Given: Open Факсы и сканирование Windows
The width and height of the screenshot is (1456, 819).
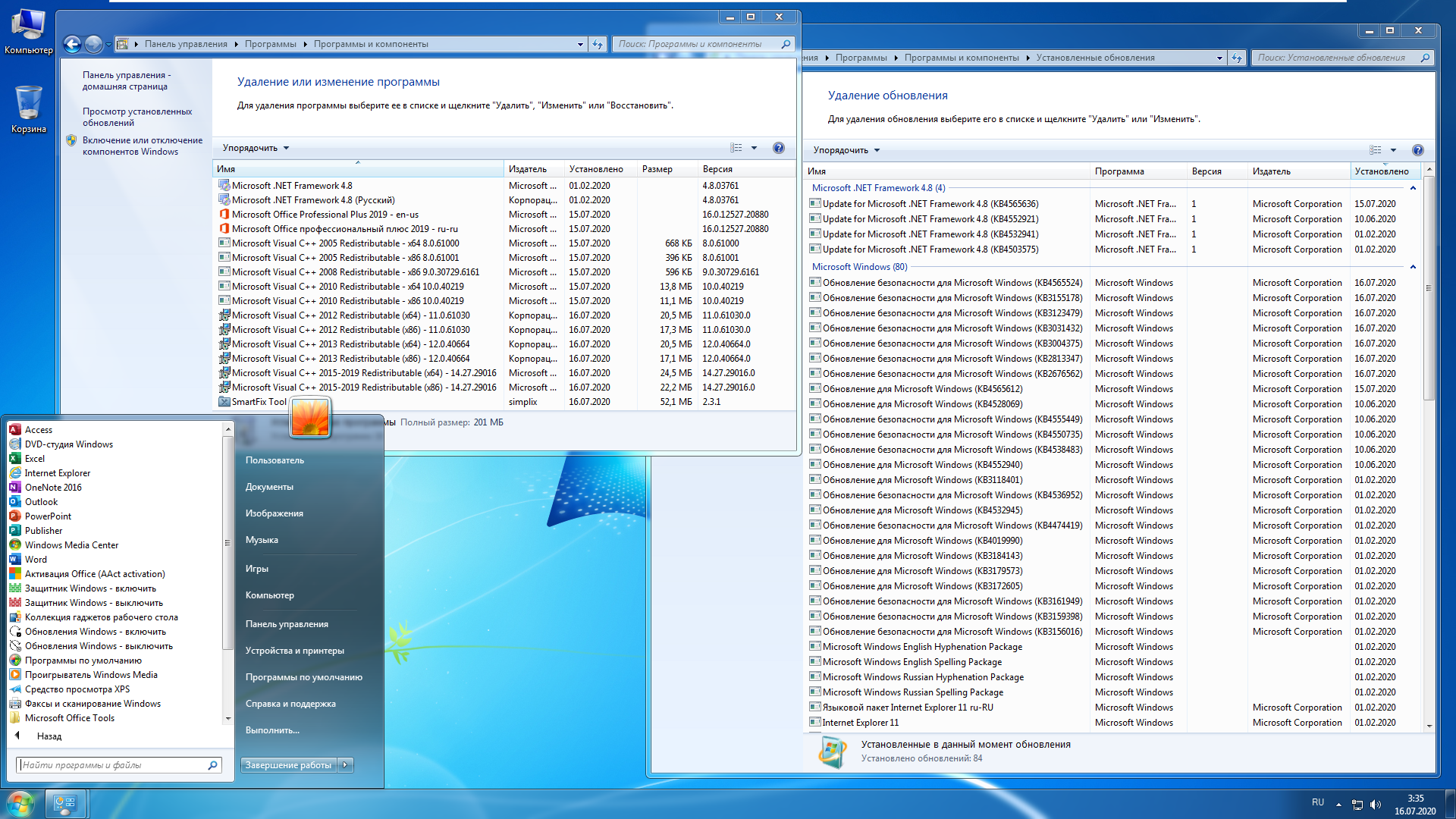Looking at the screenshot, I should click(x=93, y=704).
